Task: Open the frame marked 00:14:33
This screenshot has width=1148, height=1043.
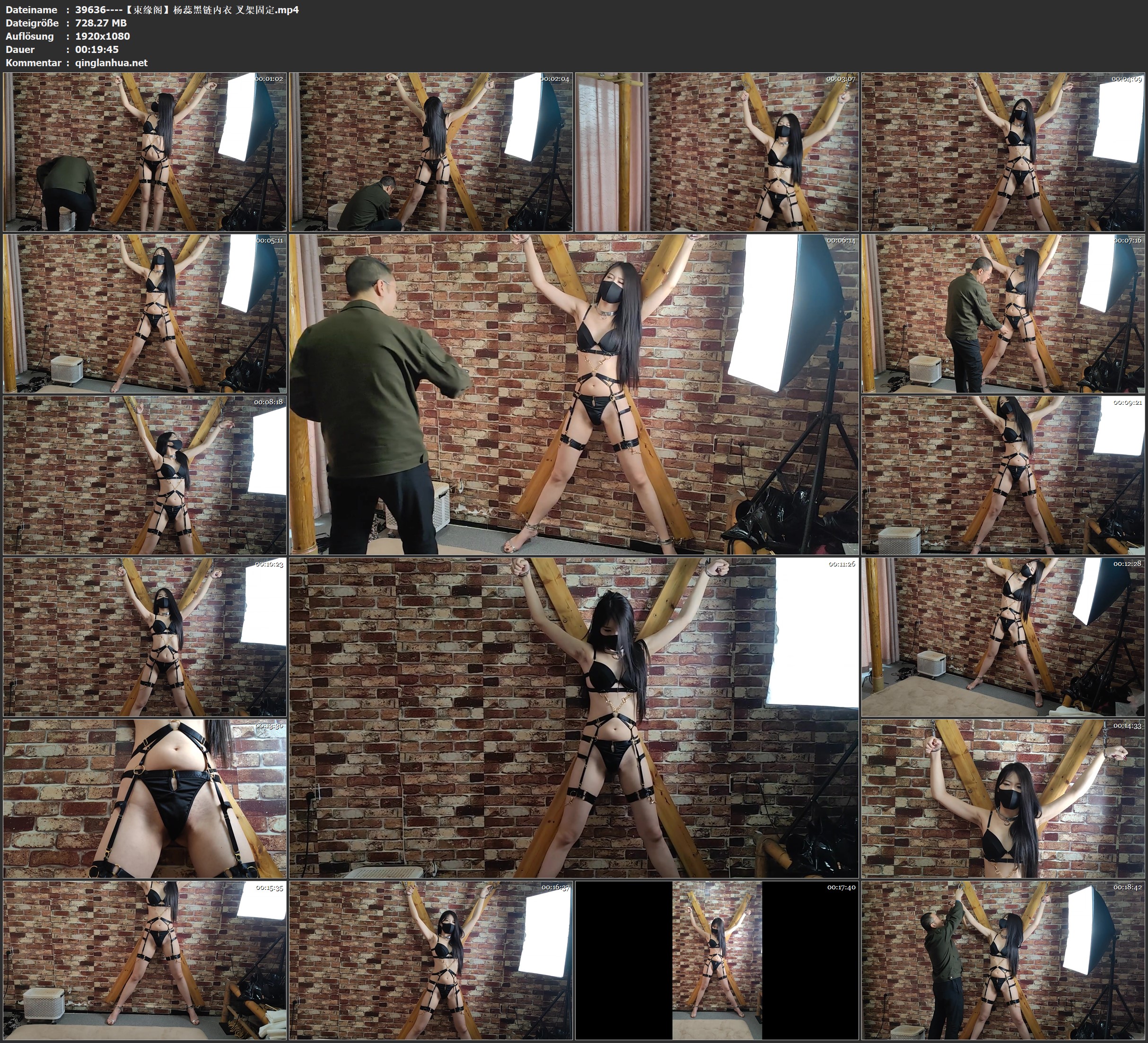Action: (x=1003, y=799)
